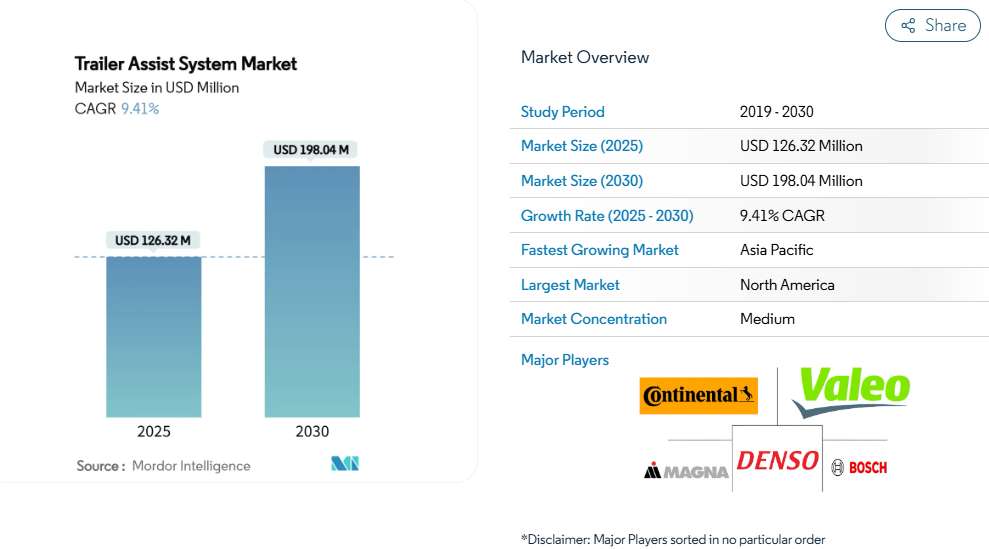
Task: Click the Share button
Action: [932, 26]
